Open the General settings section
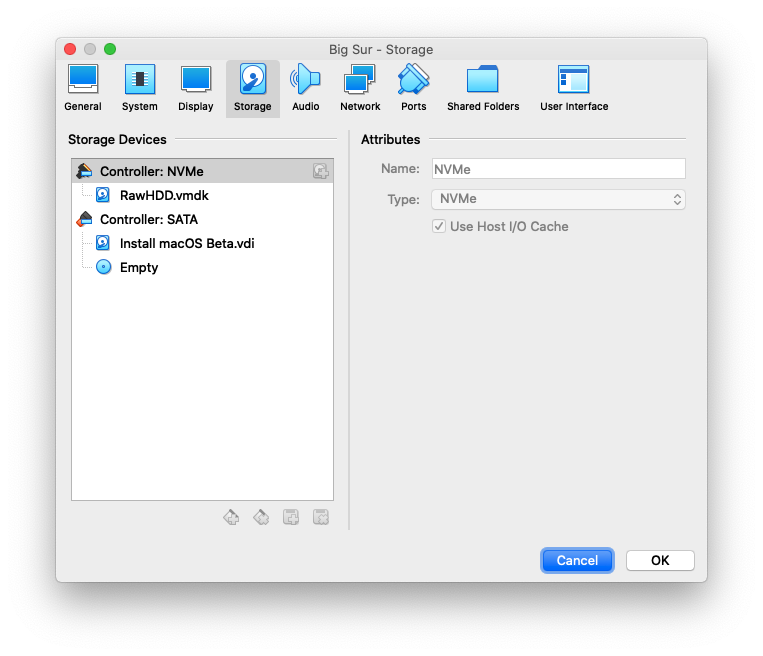 (x=82, y=88)
